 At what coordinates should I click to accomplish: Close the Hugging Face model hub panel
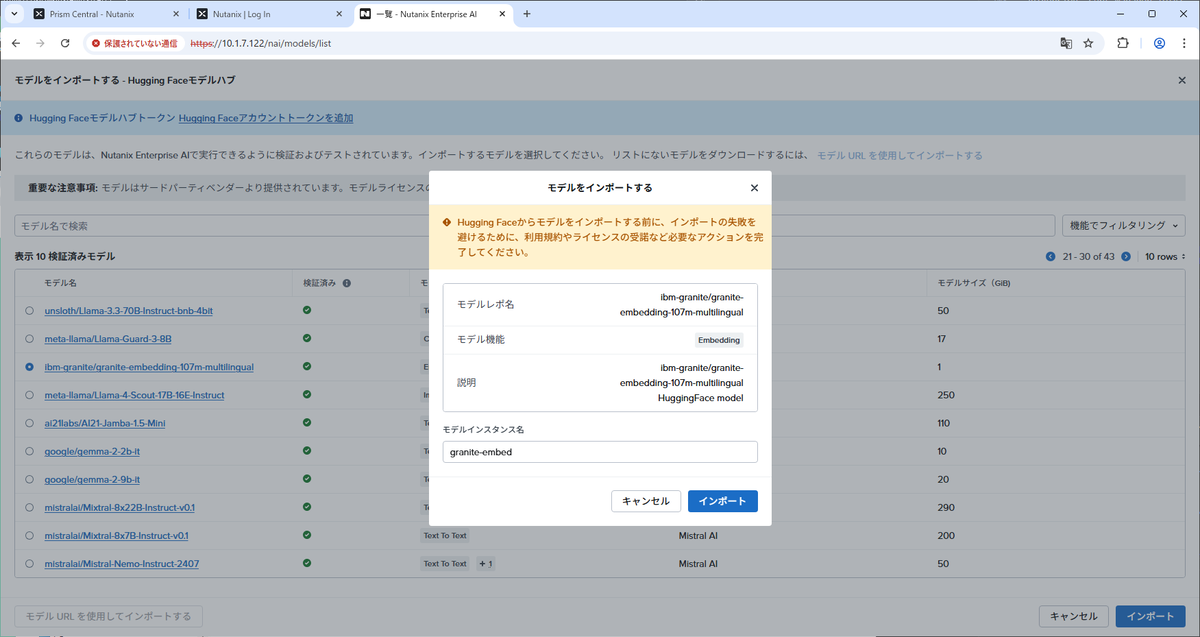coord(1182,80)
